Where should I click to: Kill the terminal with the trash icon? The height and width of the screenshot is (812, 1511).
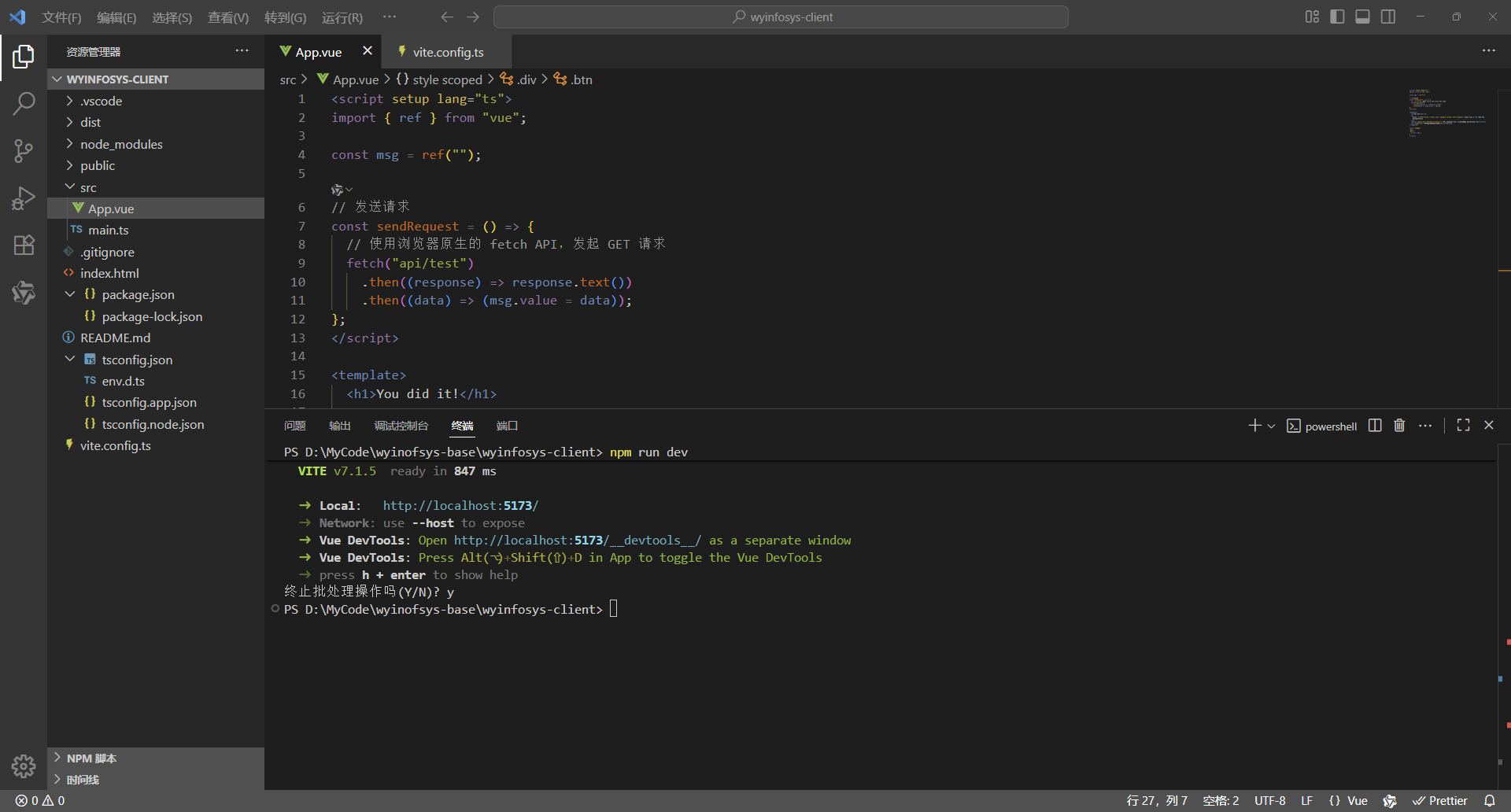pos(1399,425)
